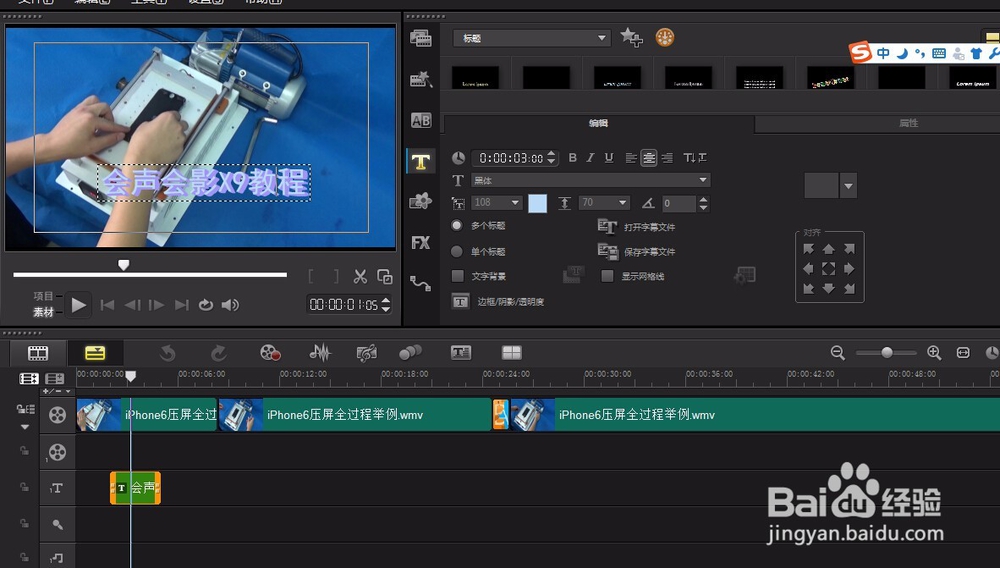Screen dimensions: 1000x568
Task: Select 项目 preview mode
Action: [x=43, y=296]
